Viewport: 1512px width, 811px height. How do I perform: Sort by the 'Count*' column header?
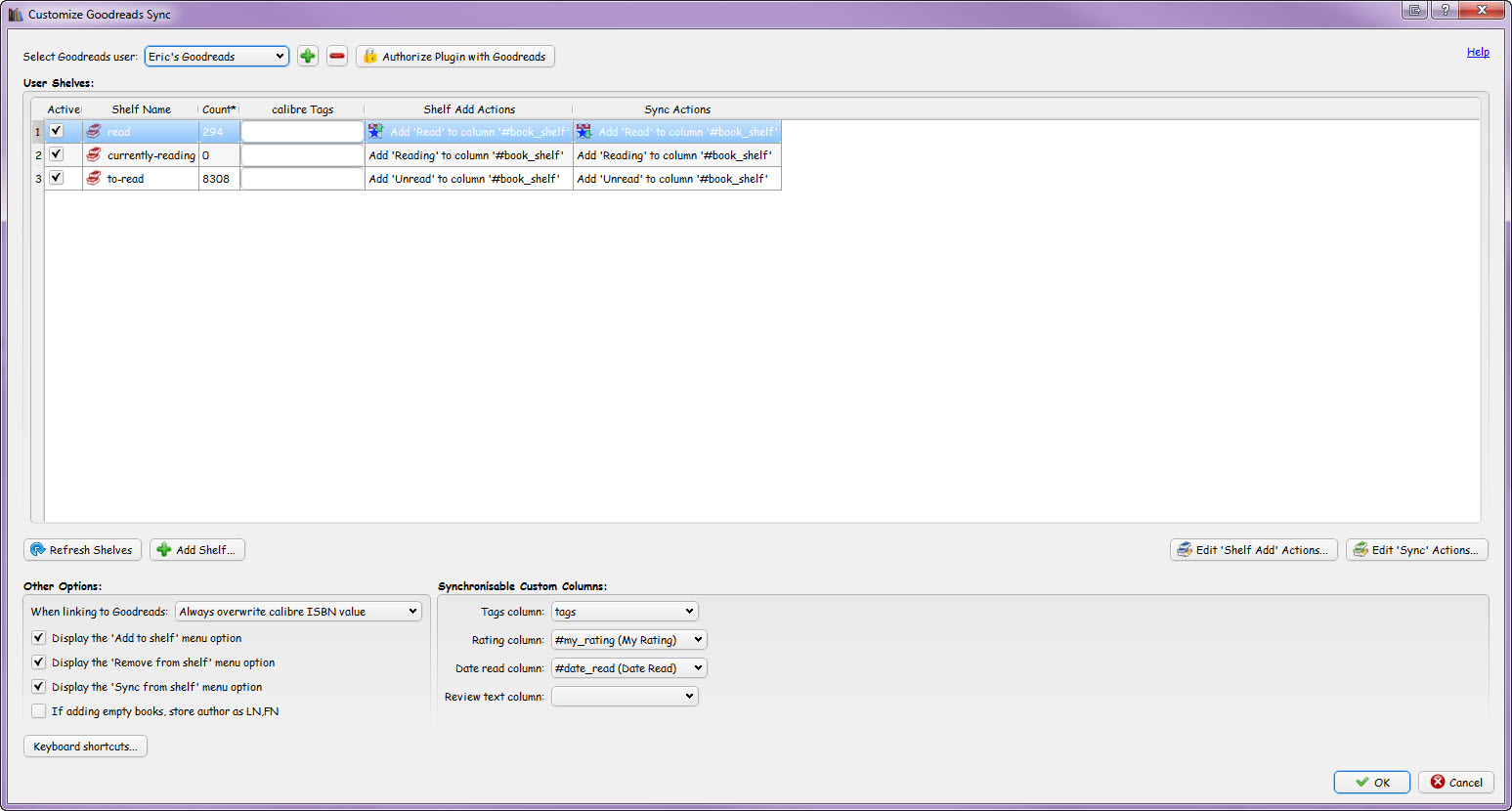(x=219, y=109)
